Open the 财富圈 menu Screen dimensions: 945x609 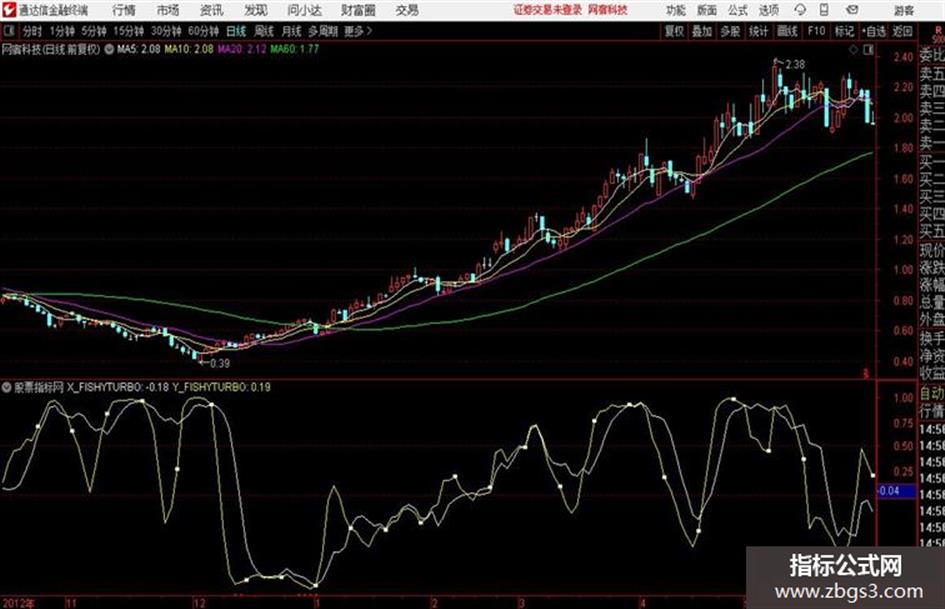358,10
